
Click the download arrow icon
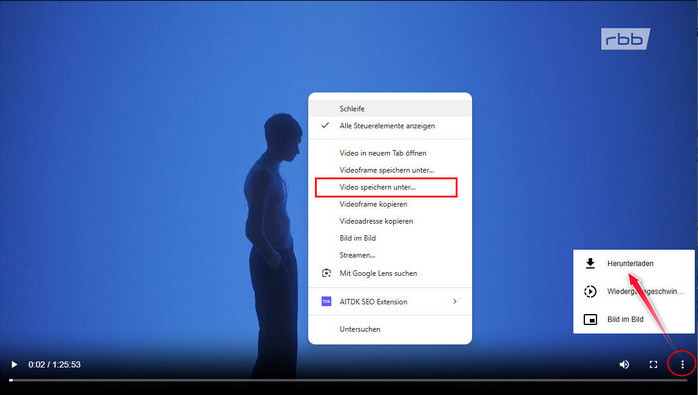pos(590,263)
